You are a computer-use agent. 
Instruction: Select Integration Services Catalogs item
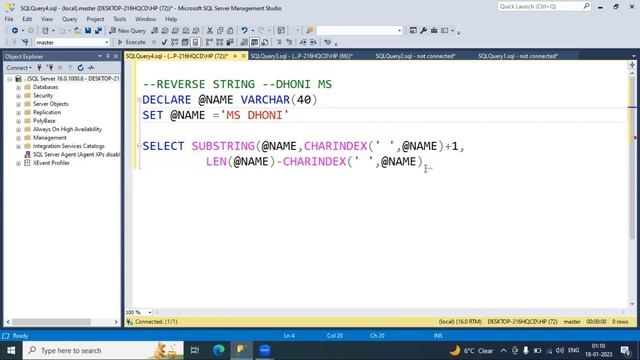(69, 146)
